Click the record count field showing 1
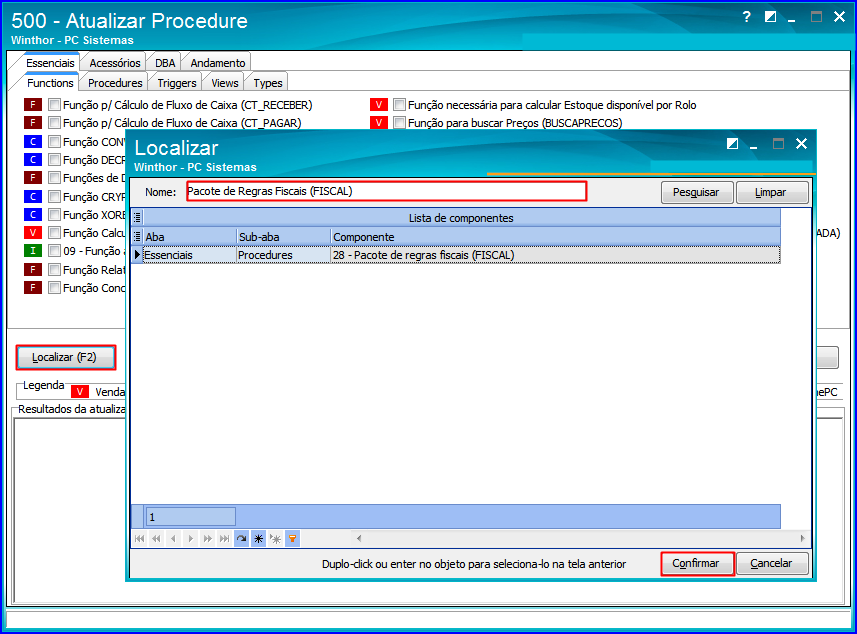The image size is (857, 634). pos(190,517)
